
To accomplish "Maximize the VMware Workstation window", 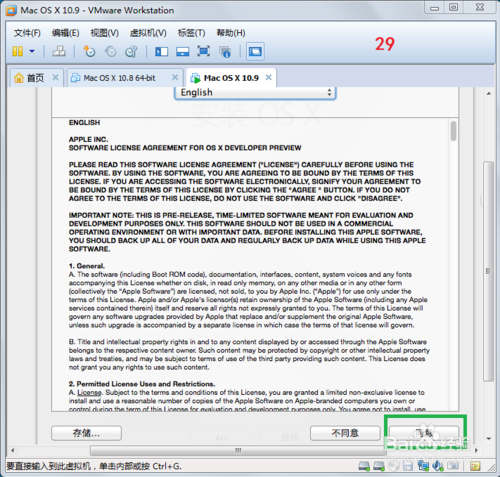I will click(453, 7).
